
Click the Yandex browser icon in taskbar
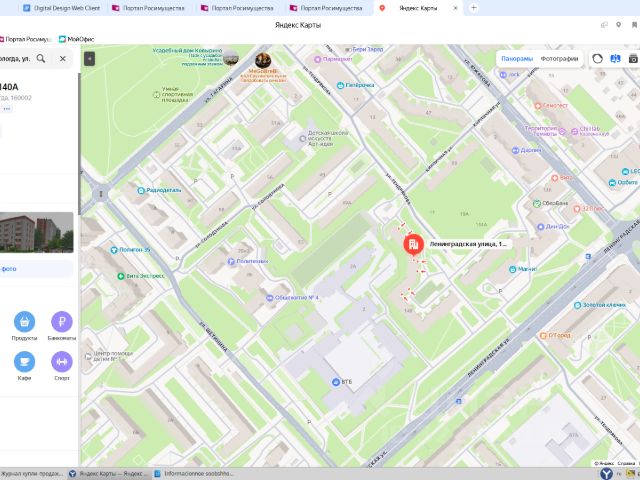coord(607,474)
